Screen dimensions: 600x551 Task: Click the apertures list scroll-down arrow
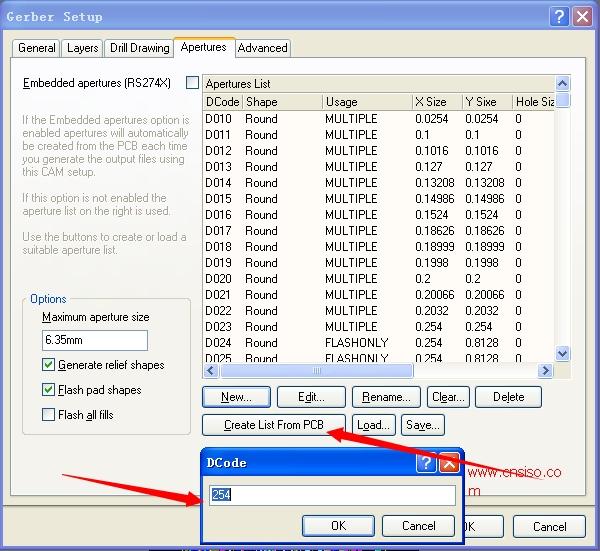point(562,353)
